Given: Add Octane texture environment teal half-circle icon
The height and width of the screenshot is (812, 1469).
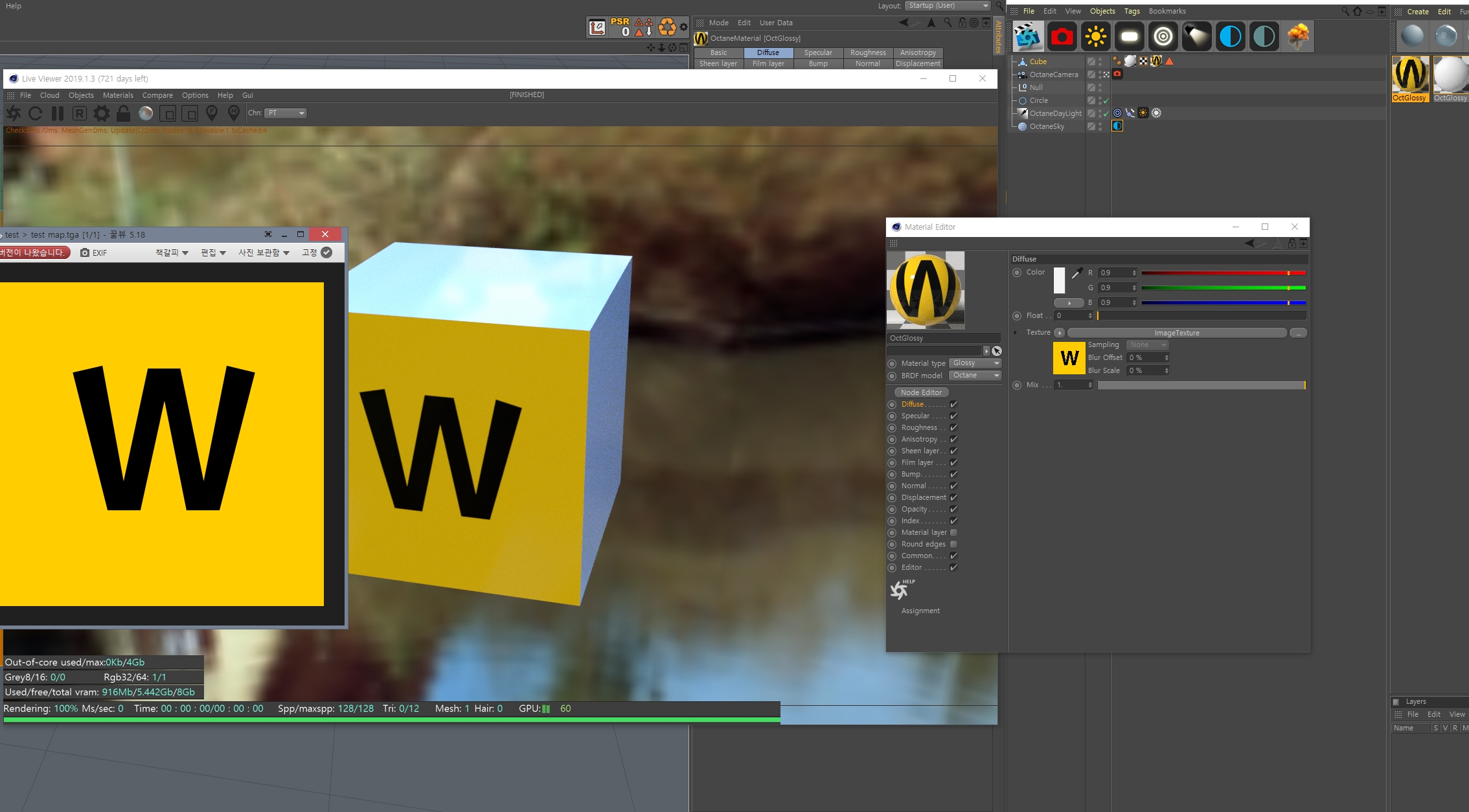Looking at the screenshot, I should pyautogui.click(x=1264, y=36).
